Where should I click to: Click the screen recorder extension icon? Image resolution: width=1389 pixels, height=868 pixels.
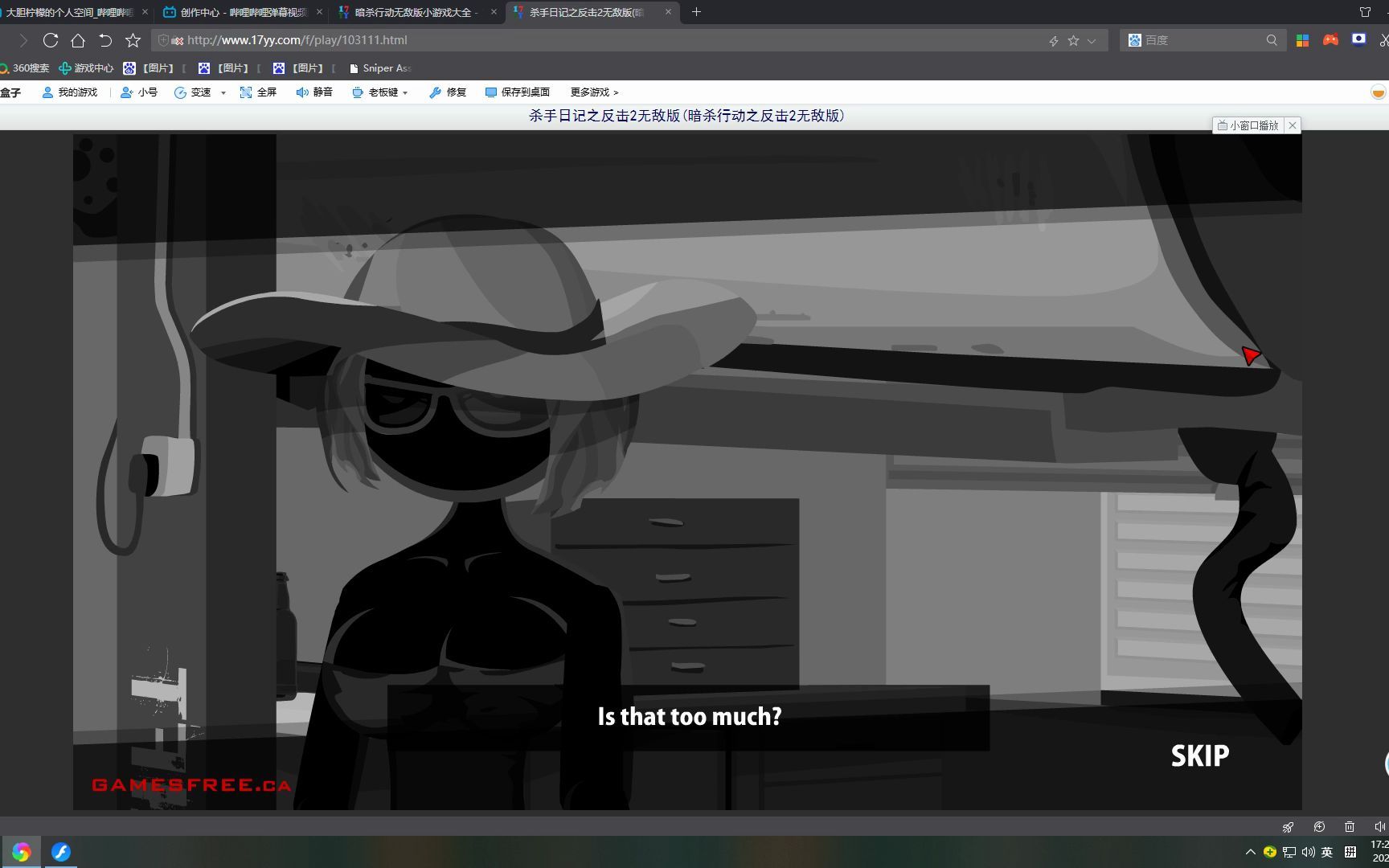tap(1358, 39)
